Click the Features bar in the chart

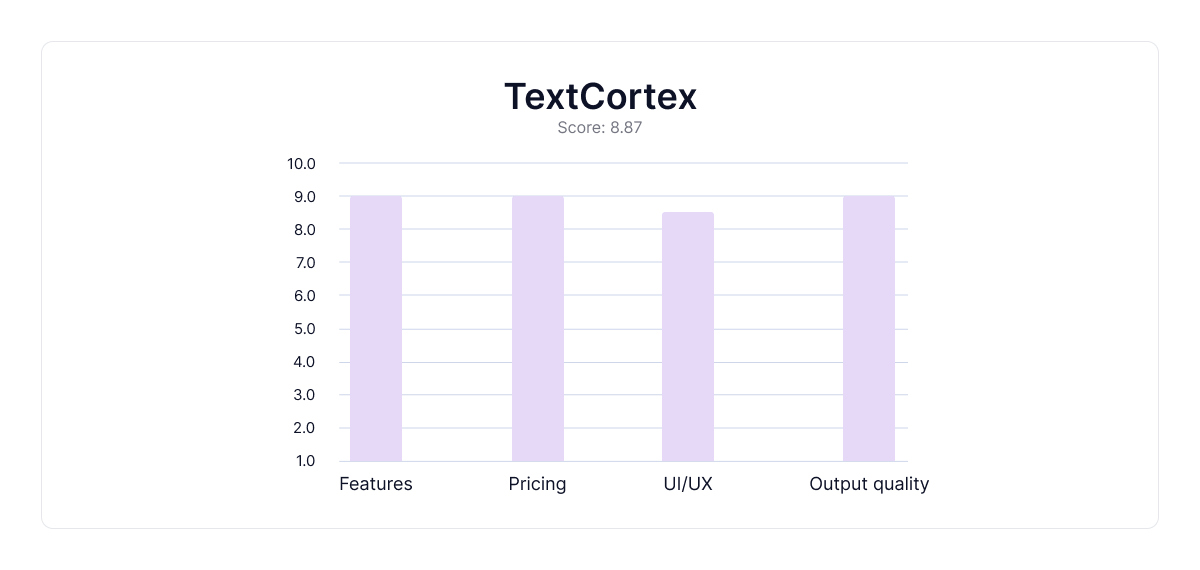pos(376,328)
